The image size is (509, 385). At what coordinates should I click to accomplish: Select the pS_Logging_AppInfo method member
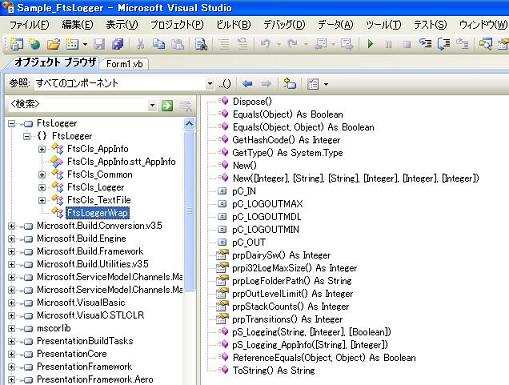tap(310, 345)
